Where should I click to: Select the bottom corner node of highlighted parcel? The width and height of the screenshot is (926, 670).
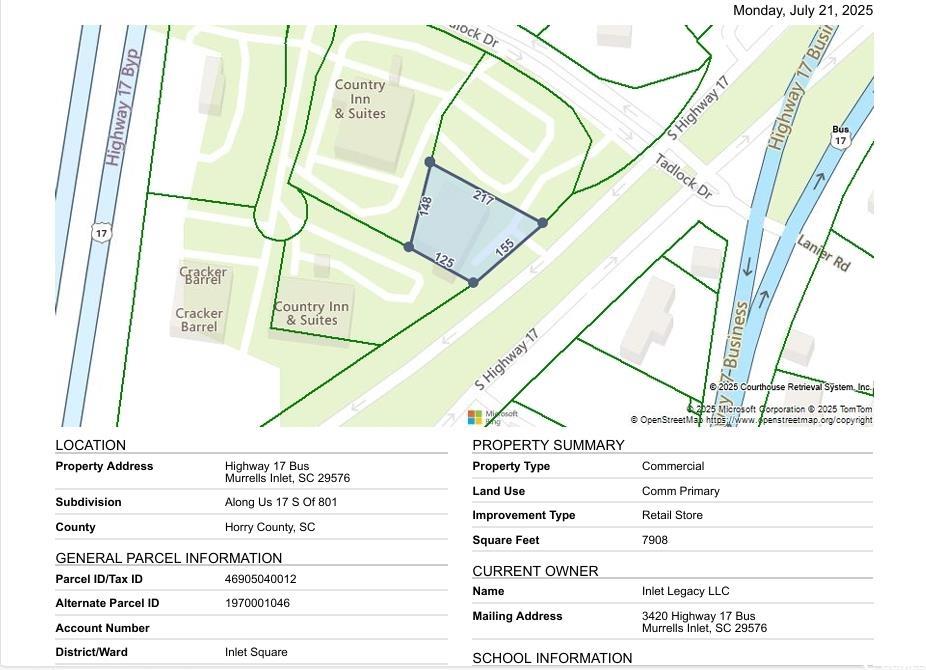(x=474, y=283)
